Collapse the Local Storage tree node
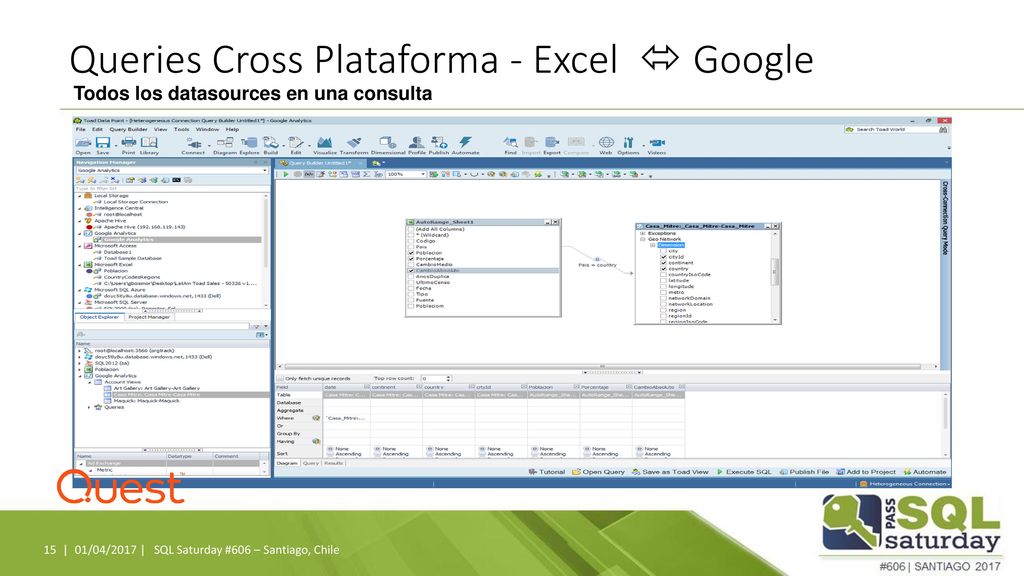The image size is (1024, 576). coord(80,195)
